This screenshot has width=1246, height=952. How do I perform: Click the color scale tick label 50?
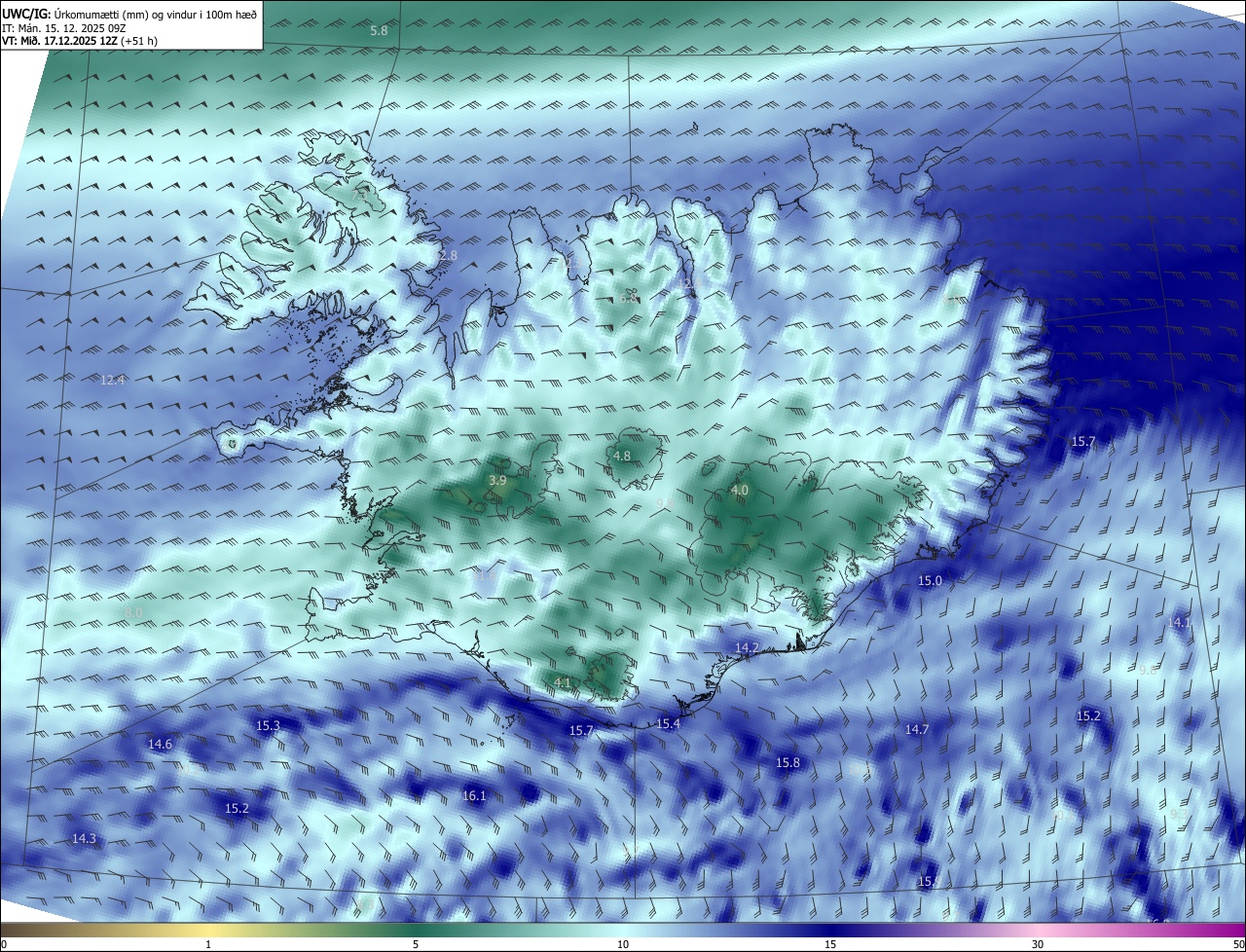[x=1238, y=944]
